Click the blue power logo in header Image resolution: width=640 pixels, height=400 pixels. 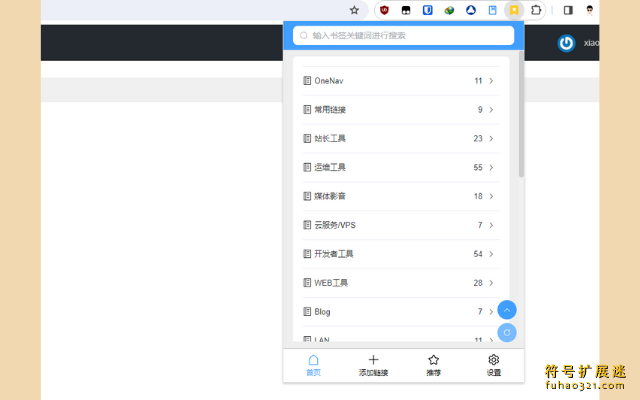tap(566, 43)
